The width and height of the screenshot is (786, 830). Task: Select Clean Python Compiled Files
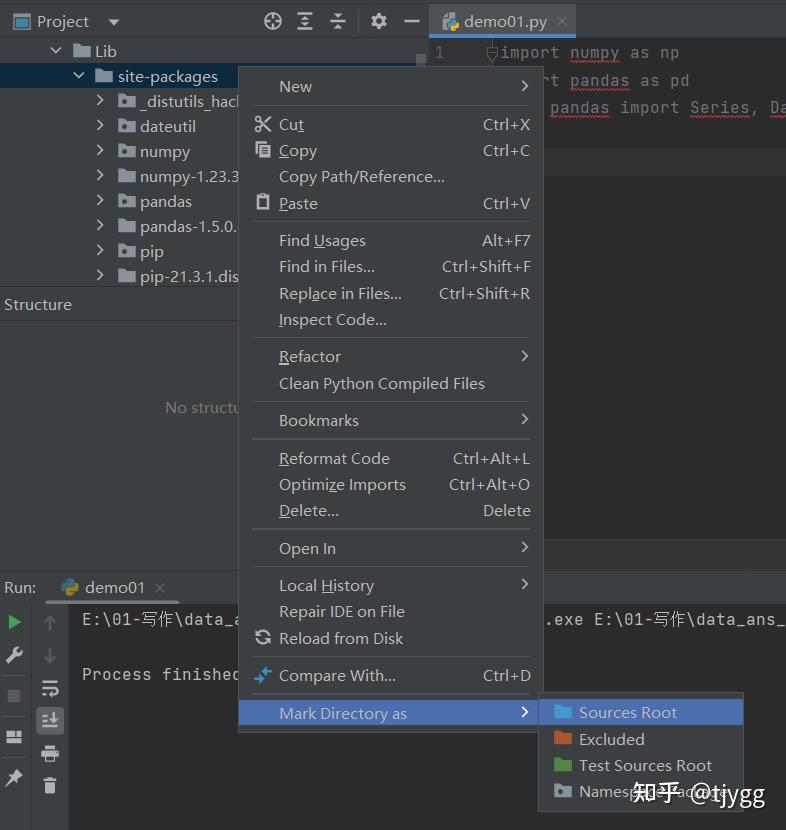click(x=391, y=383)
